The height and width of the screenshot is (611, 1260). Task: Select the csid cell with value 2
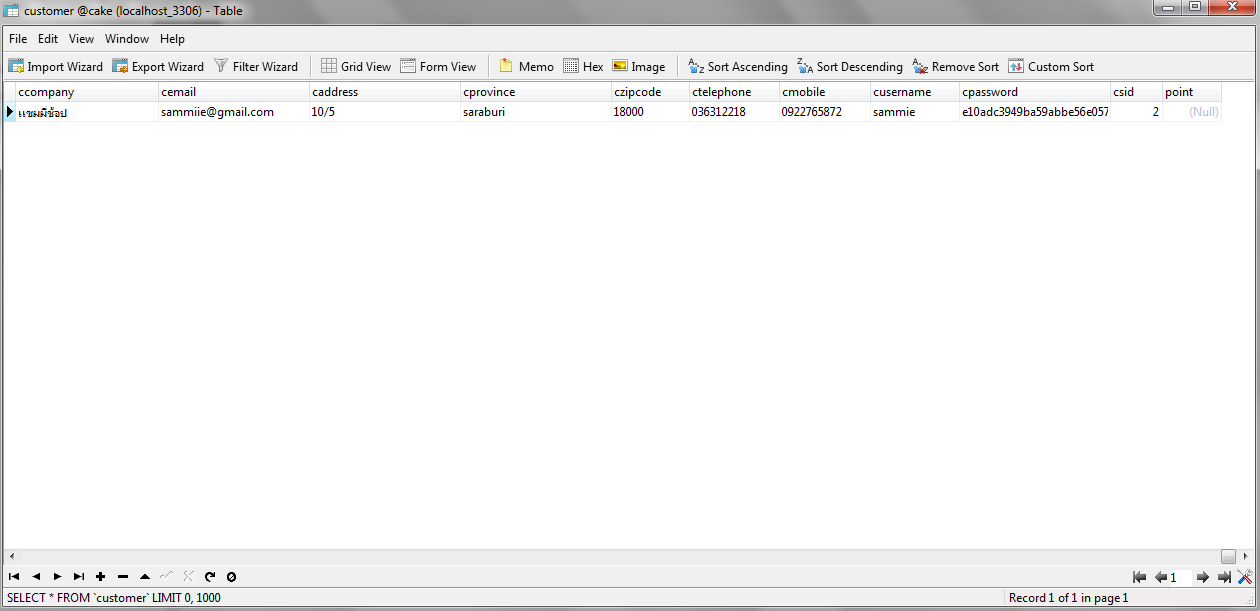(x=1136, y=112)
